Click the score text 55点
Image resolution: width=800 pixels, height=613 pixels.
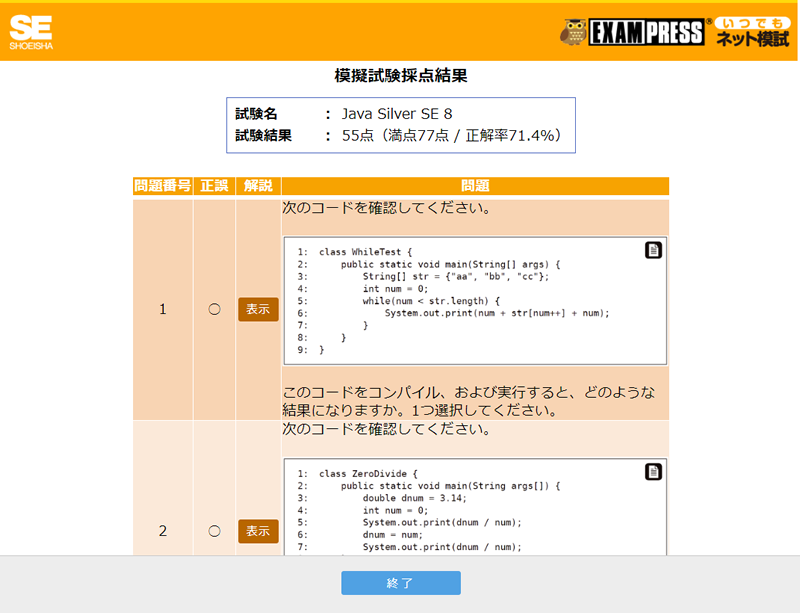pos(358,135)
